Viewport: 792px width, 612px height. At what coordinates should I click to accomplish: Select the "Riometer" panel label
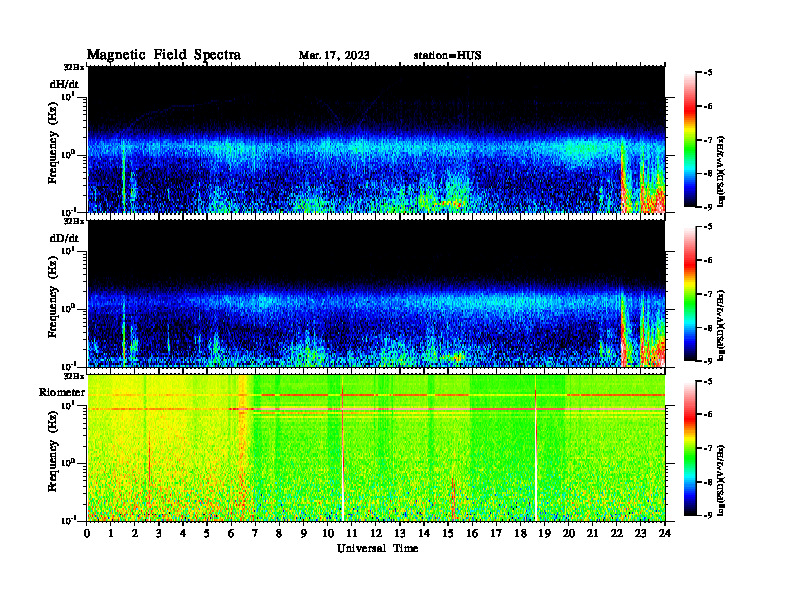(x=62, y=392)
